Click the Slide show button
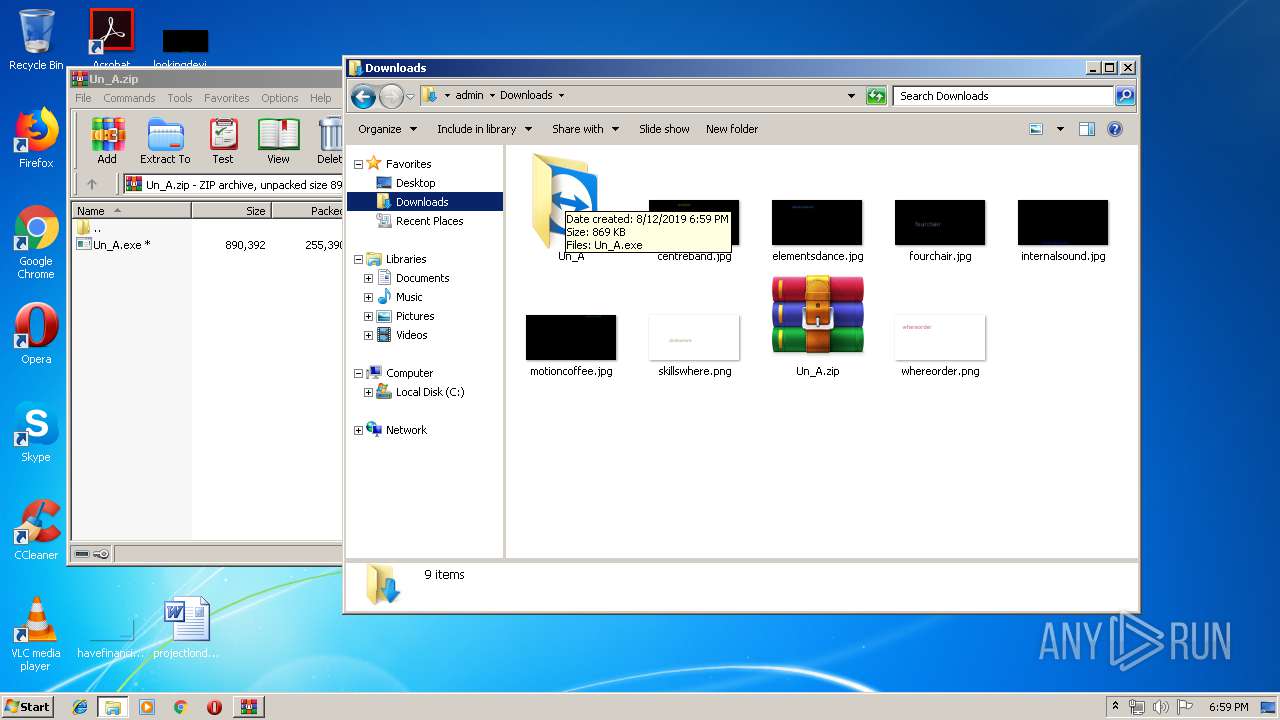1280x720 pixels. 664,129
